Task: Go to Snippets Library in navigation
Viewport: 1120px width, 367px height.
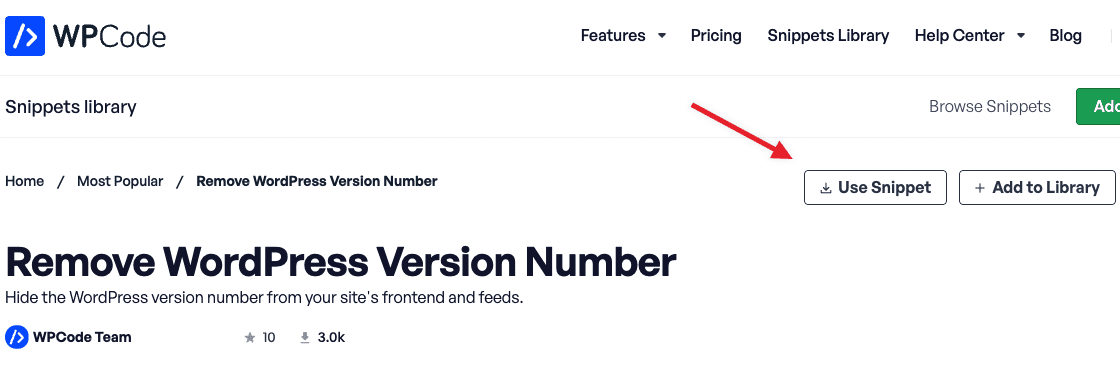Action: tap(828, 36)
